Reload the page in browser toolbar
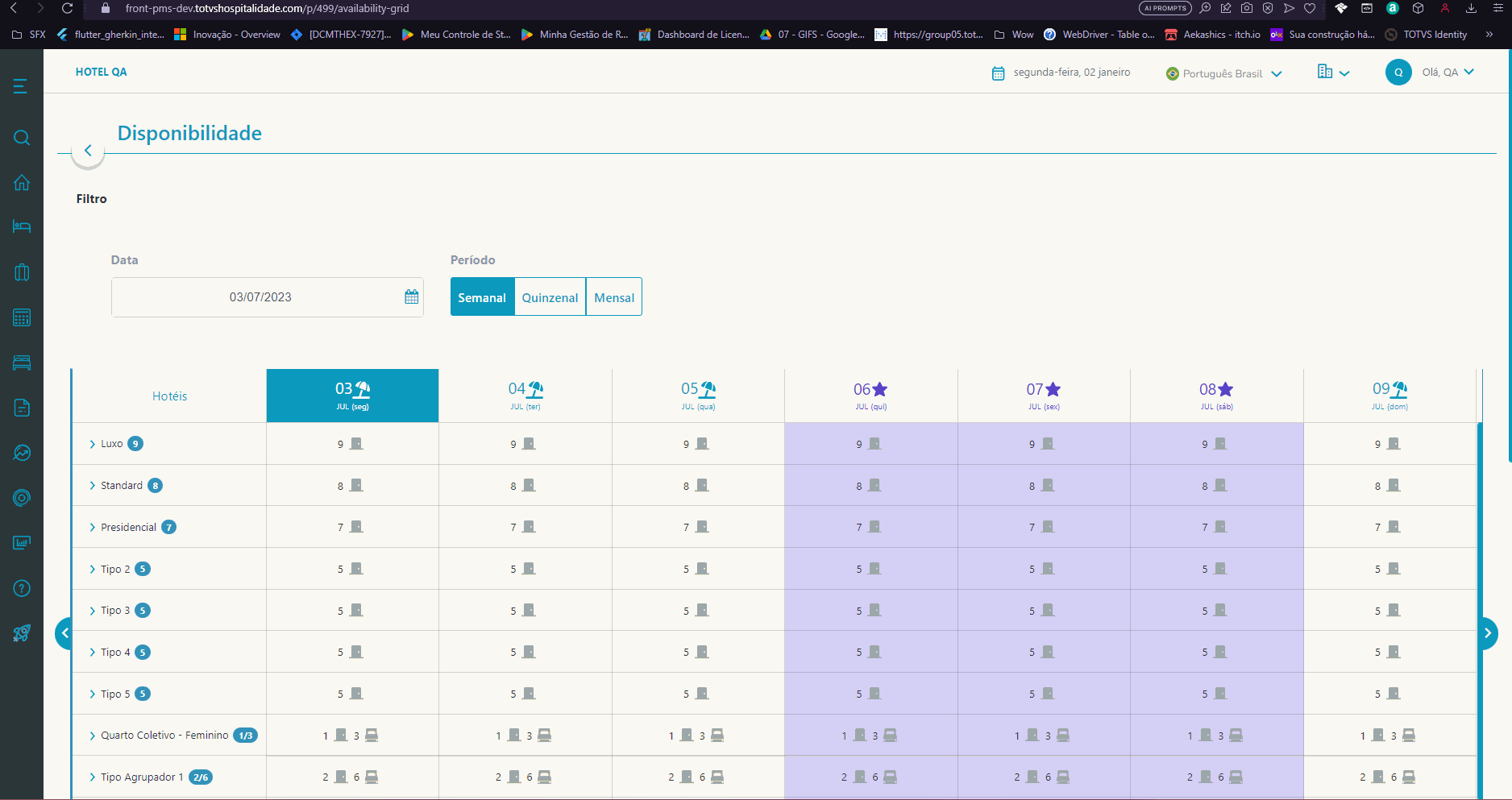 pyautogui.click(x=67, y=8)
